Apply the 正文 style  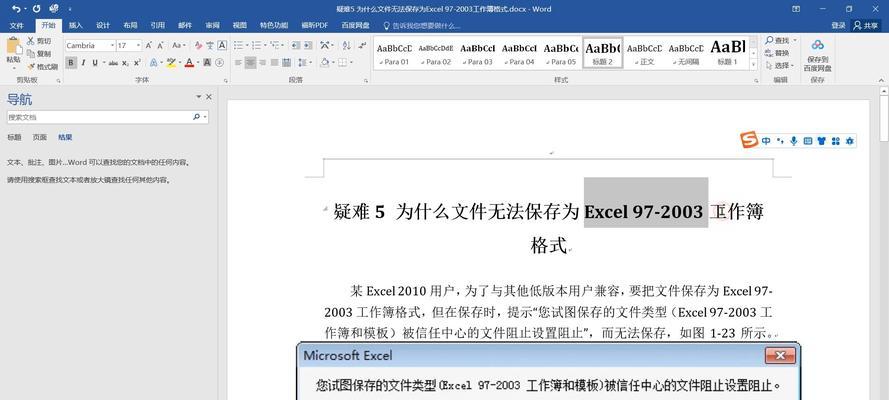644,53
